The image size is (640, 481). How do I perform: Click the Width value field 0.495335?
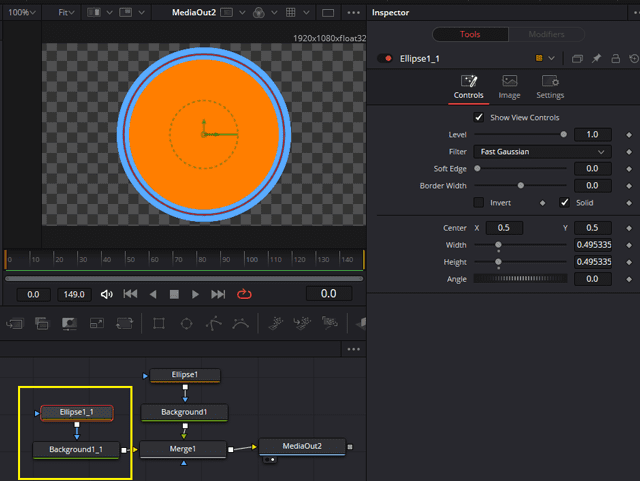(593, 245)
